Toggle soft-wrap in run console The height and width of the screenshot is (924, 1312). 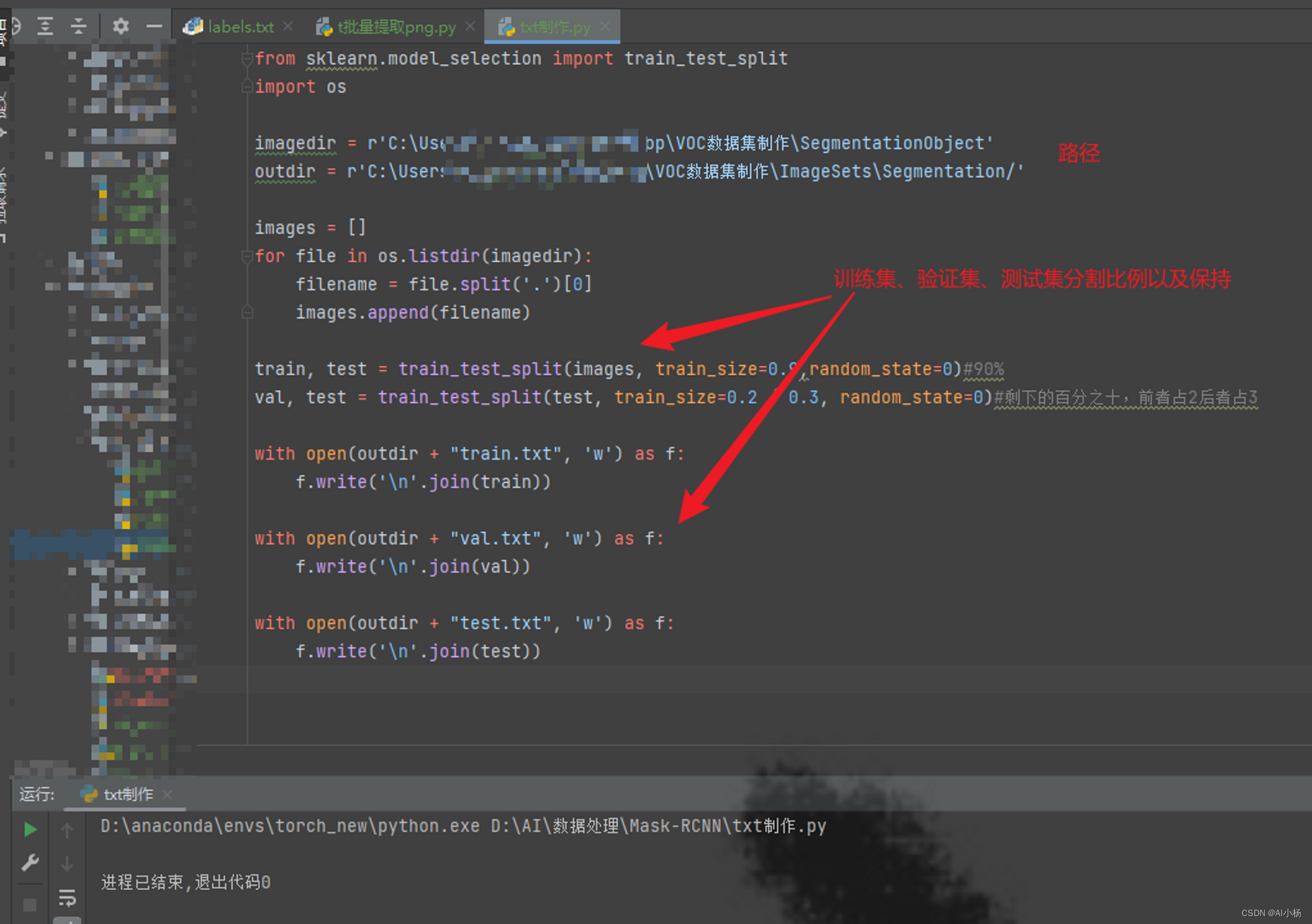pyautogui.click(x=67, y=897)
